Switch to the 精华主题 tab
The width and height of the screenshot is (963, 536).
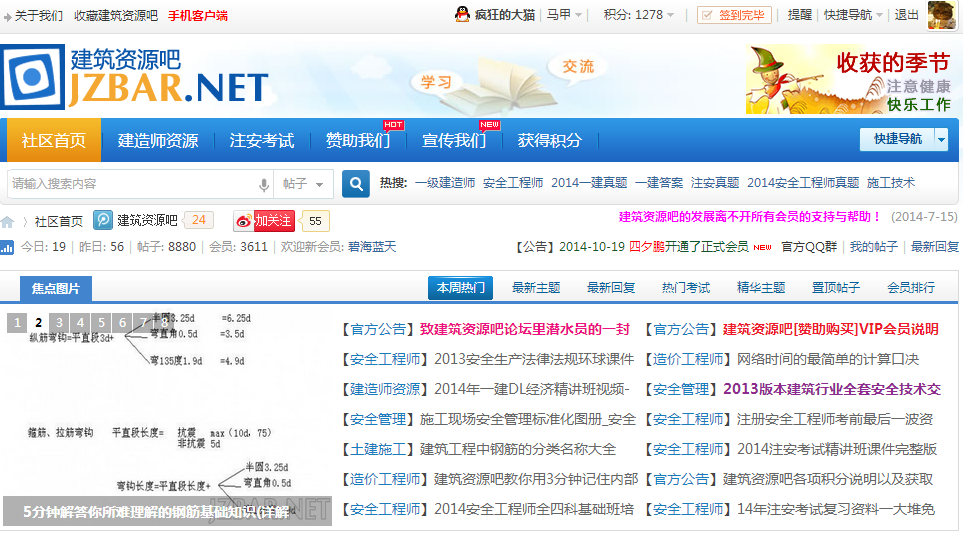(x=761, y=288)
